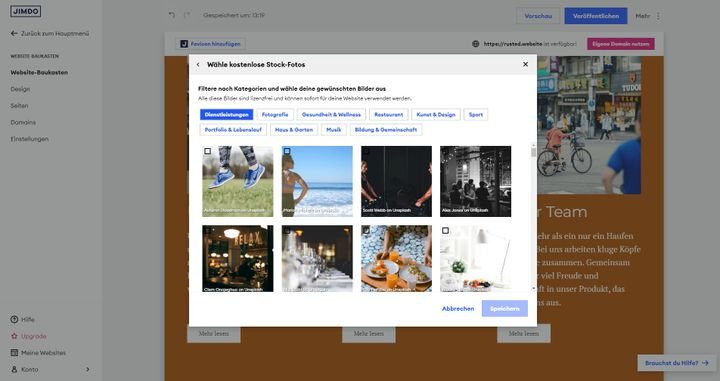Image resolution: width=720 pixels, height=381 pixels.
Task: Click Eigene Domain nutzen button
Action: pos(621,44)
